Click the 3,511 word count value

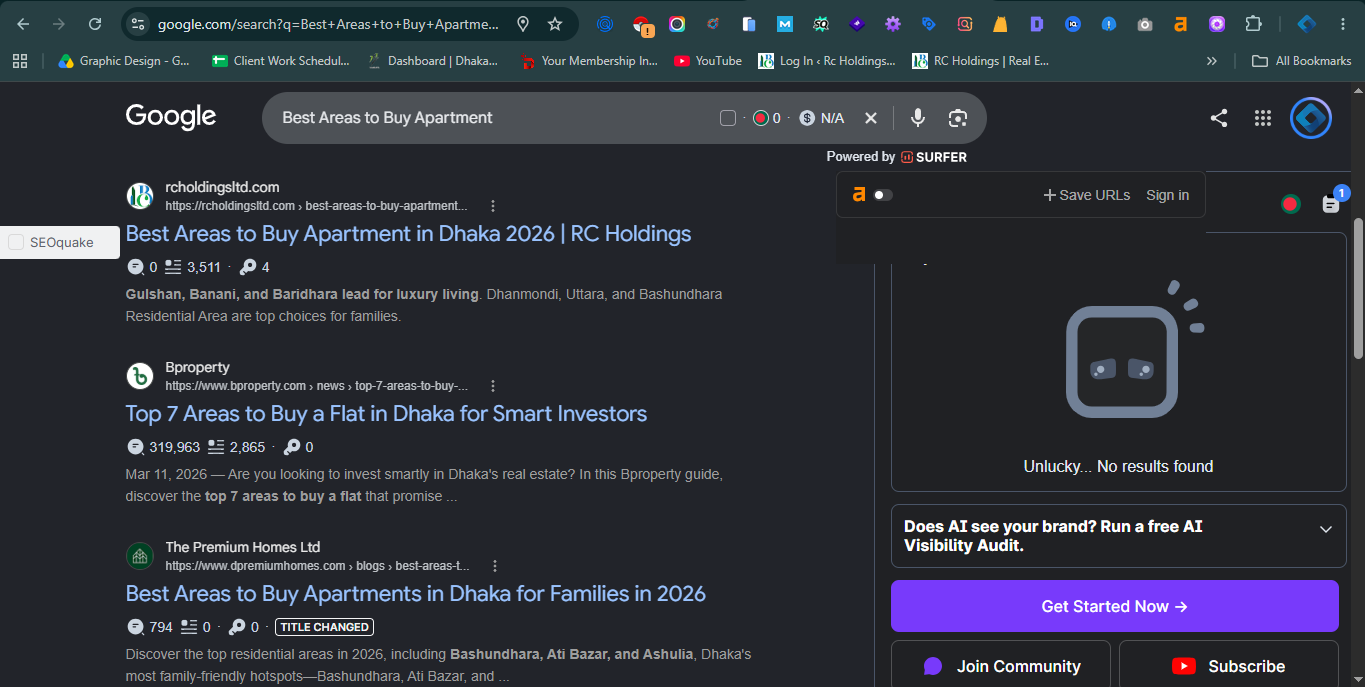pos(204,267)
